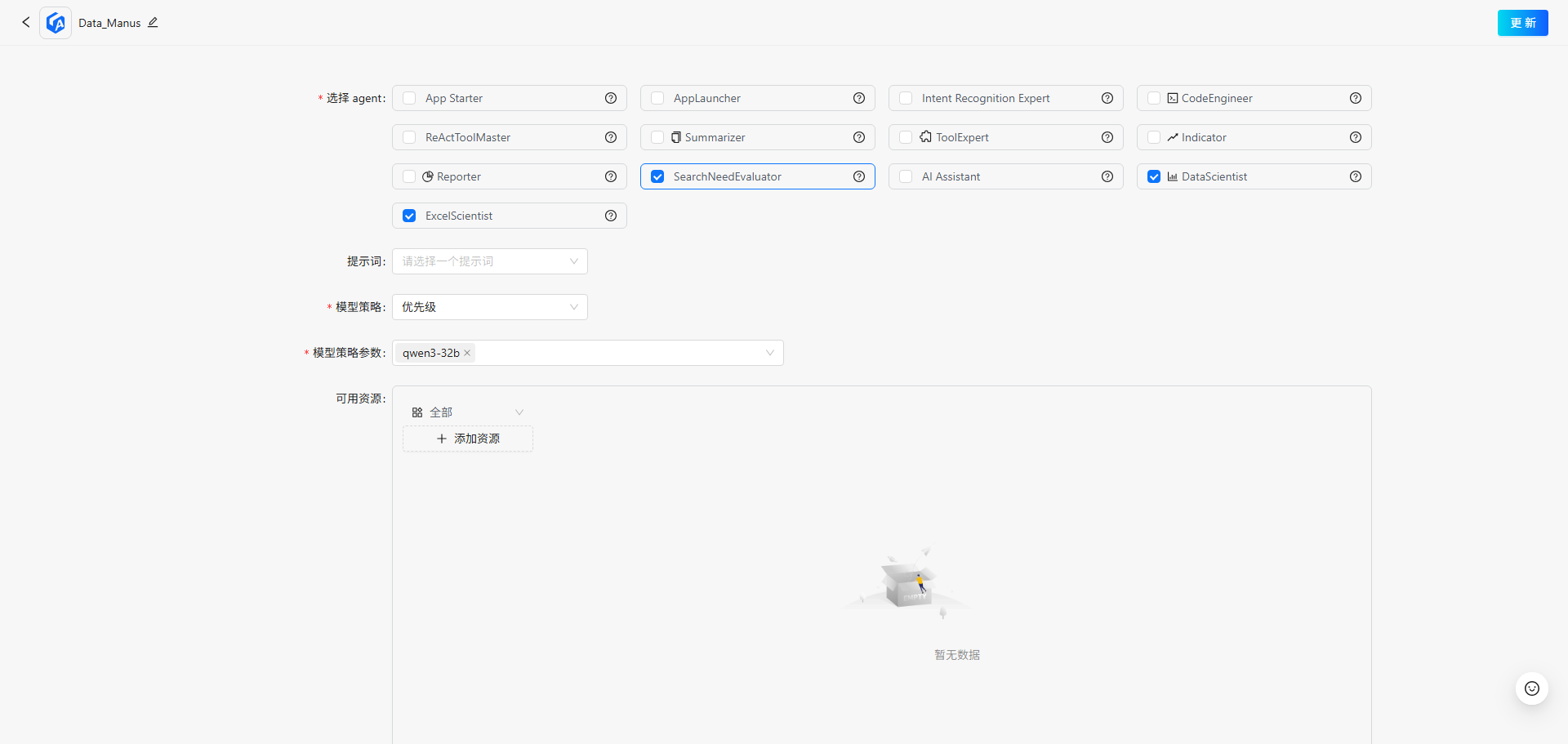Click inside the 模型策略参数 selection field
The height and width of the screenshot is (744, 1568).
click(x=621, y=353)
